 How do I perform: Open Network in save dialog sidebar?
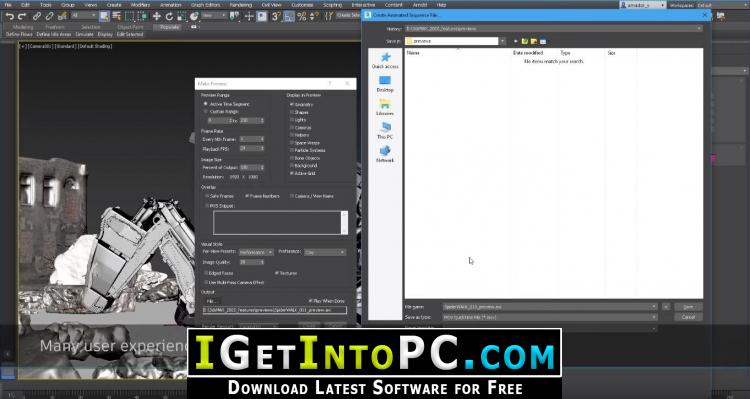point(385,154)
